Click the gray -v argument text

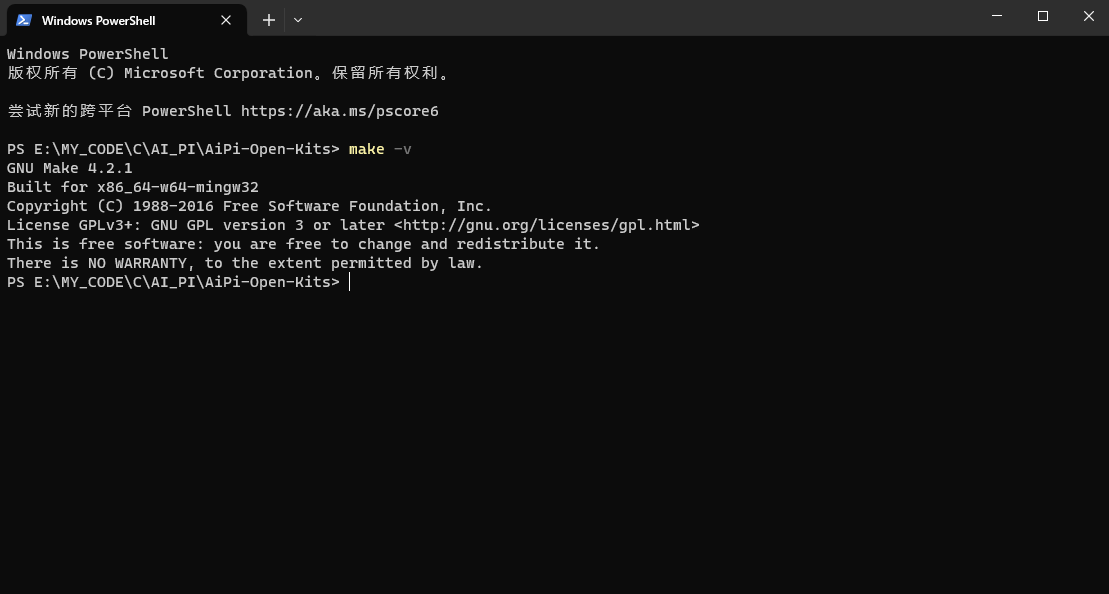[x=402, y=149]
